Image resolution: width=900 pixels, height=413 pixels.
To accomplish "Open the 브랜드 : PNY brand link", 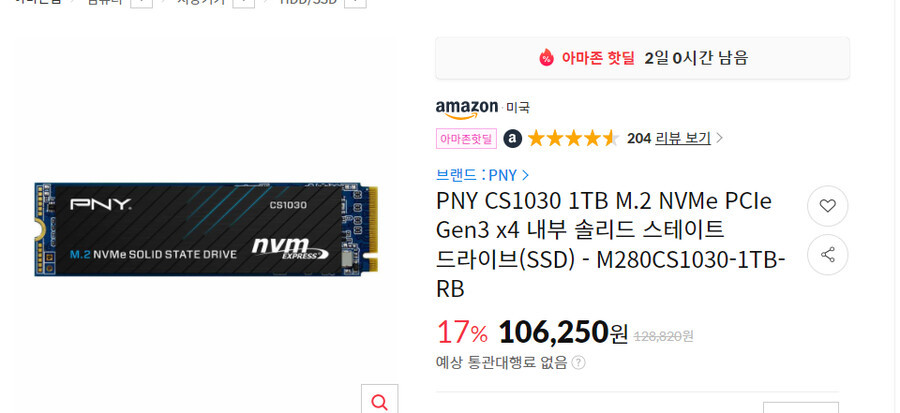I will [477, 175].
